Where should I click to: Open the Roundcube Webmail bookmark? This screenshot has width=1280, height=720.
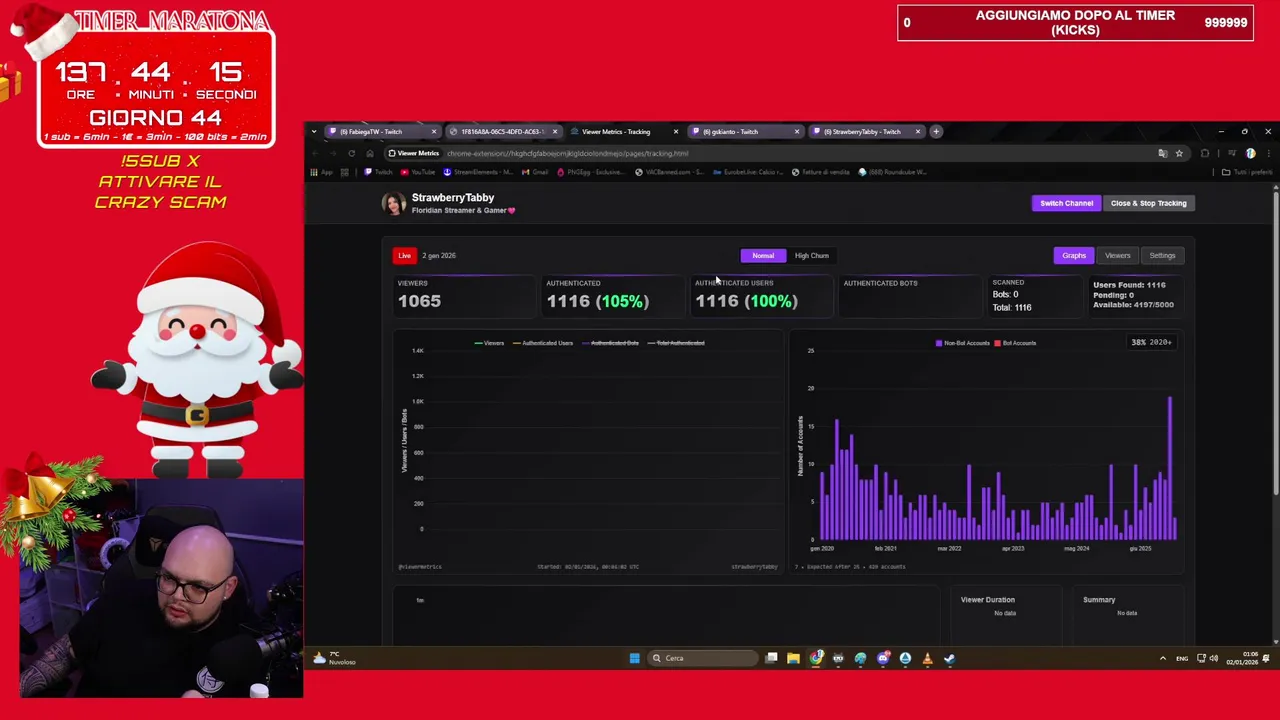coord(893,172)
